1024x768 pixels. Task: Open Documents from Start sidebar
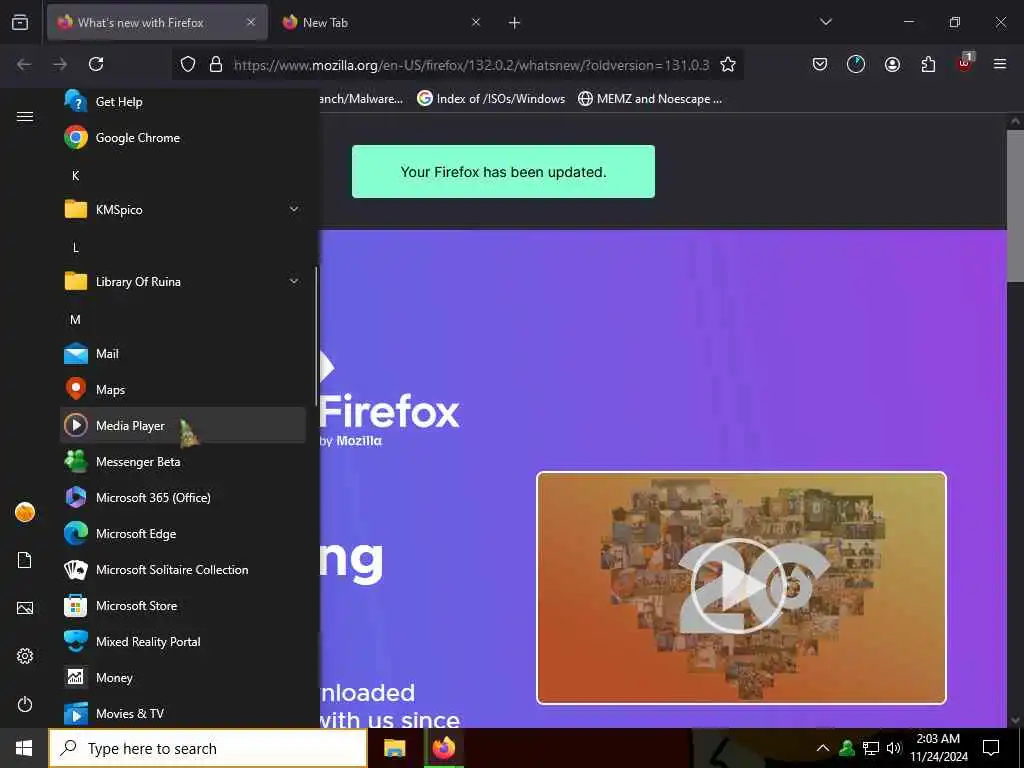(x=25, y=560)
